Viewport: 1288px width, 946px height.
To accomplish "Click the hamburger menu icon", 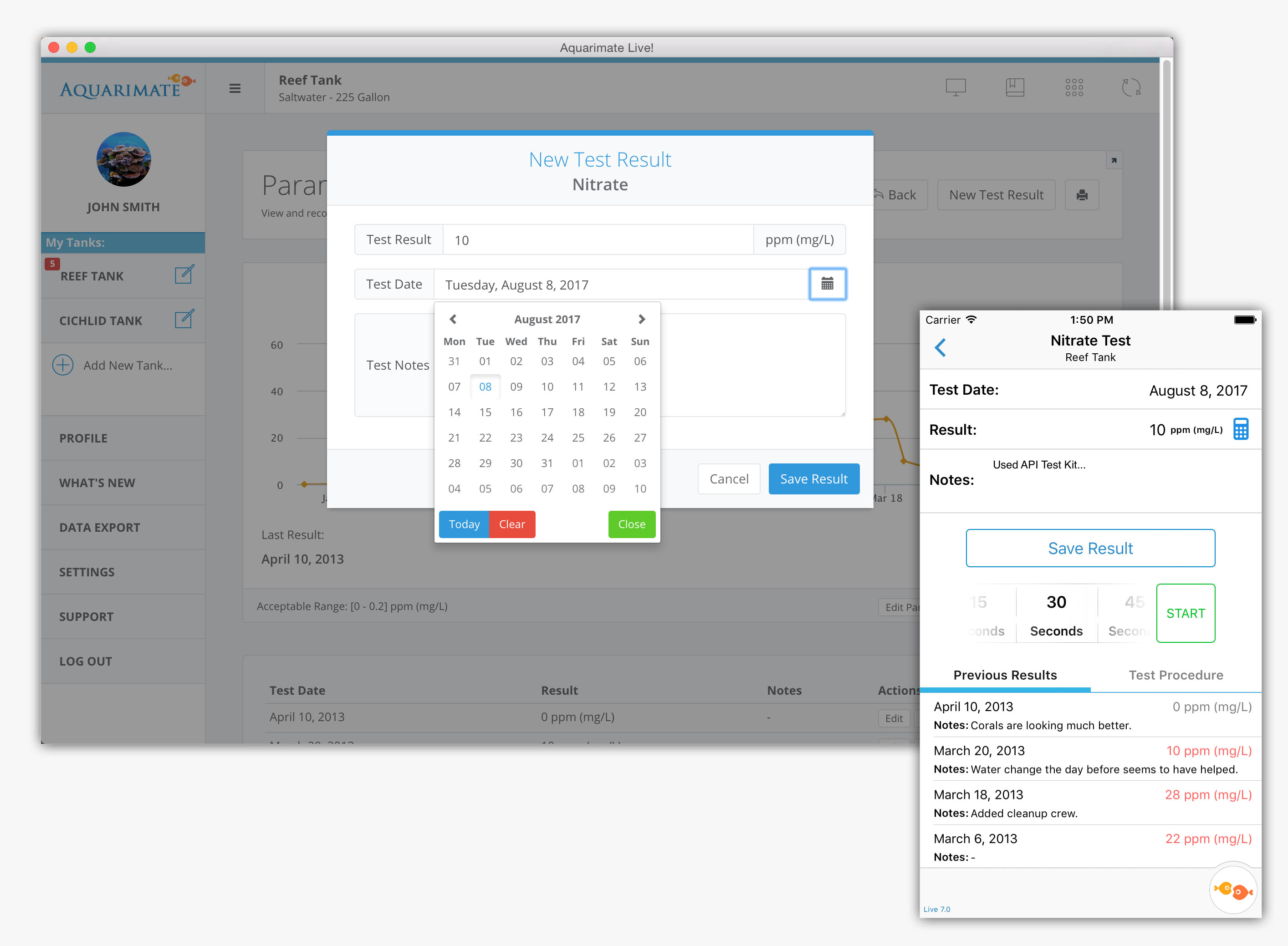I will point(235,88).
